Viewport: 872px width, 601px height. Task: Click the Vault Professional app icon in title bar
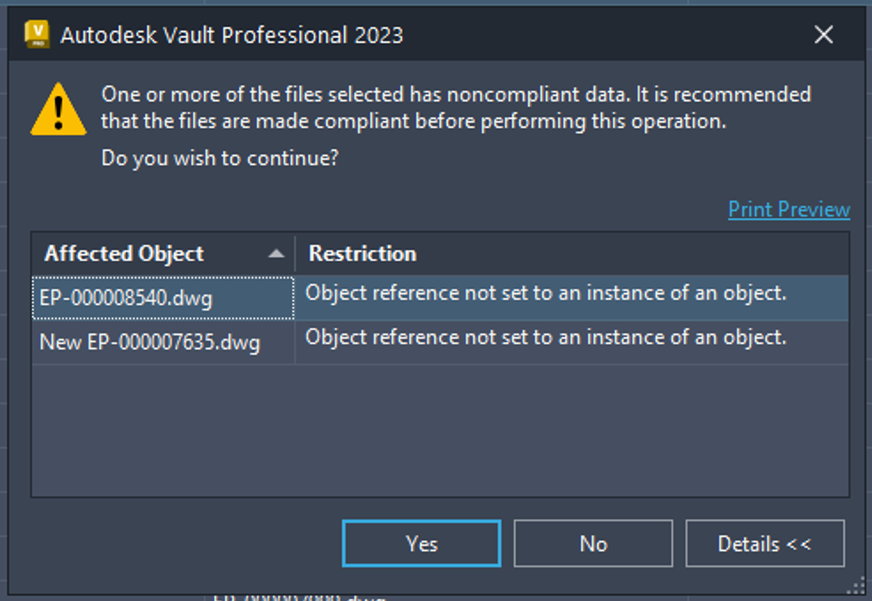(x=37, y=34)
